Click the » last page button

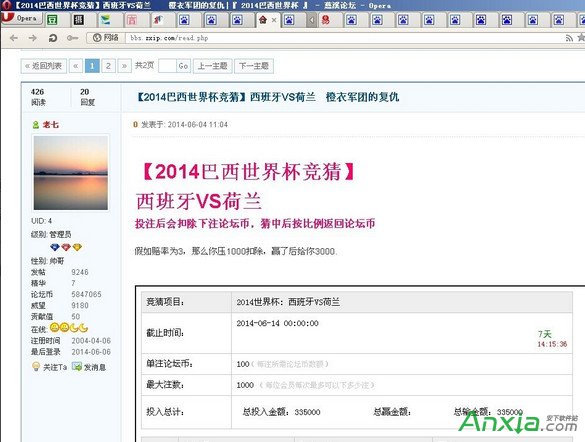pos(124,66)
